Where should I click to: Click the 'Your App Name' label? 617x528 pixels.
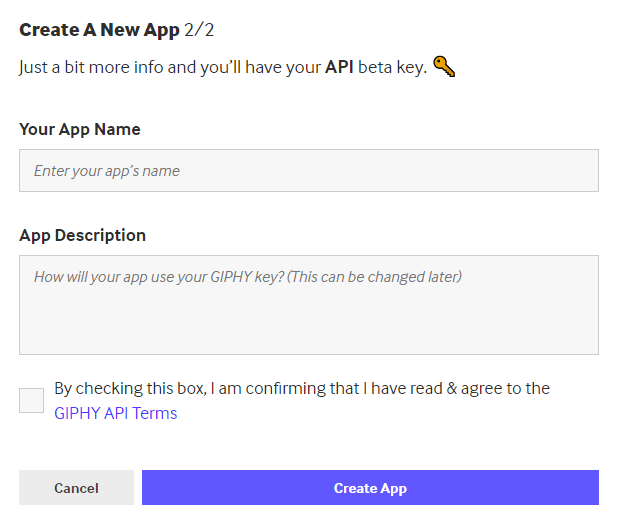80,129
